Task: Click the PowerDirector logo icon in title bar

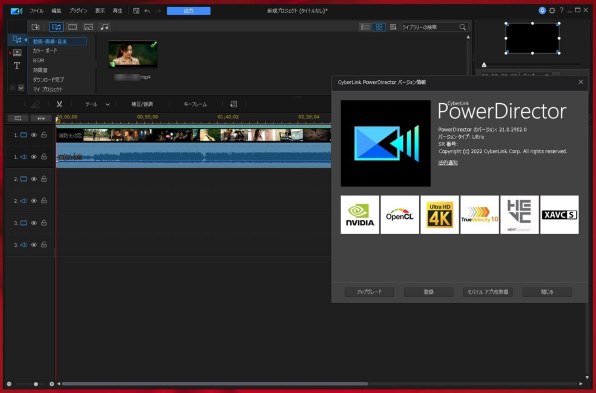Action: click(x=16, y=11)
